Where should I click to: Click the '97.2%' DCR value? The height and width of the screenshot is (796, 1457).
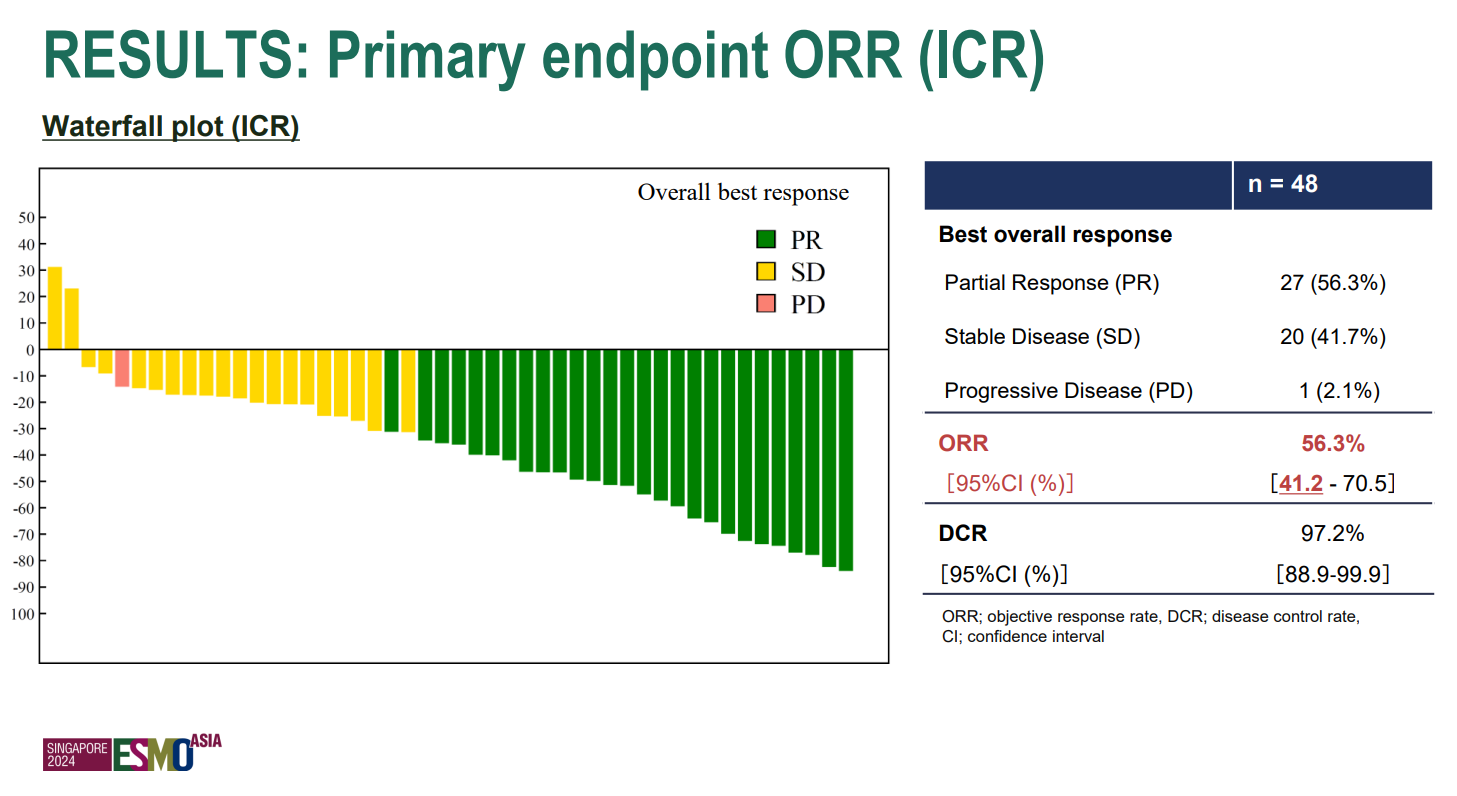pyautogui.click(x=1333, y=534)
